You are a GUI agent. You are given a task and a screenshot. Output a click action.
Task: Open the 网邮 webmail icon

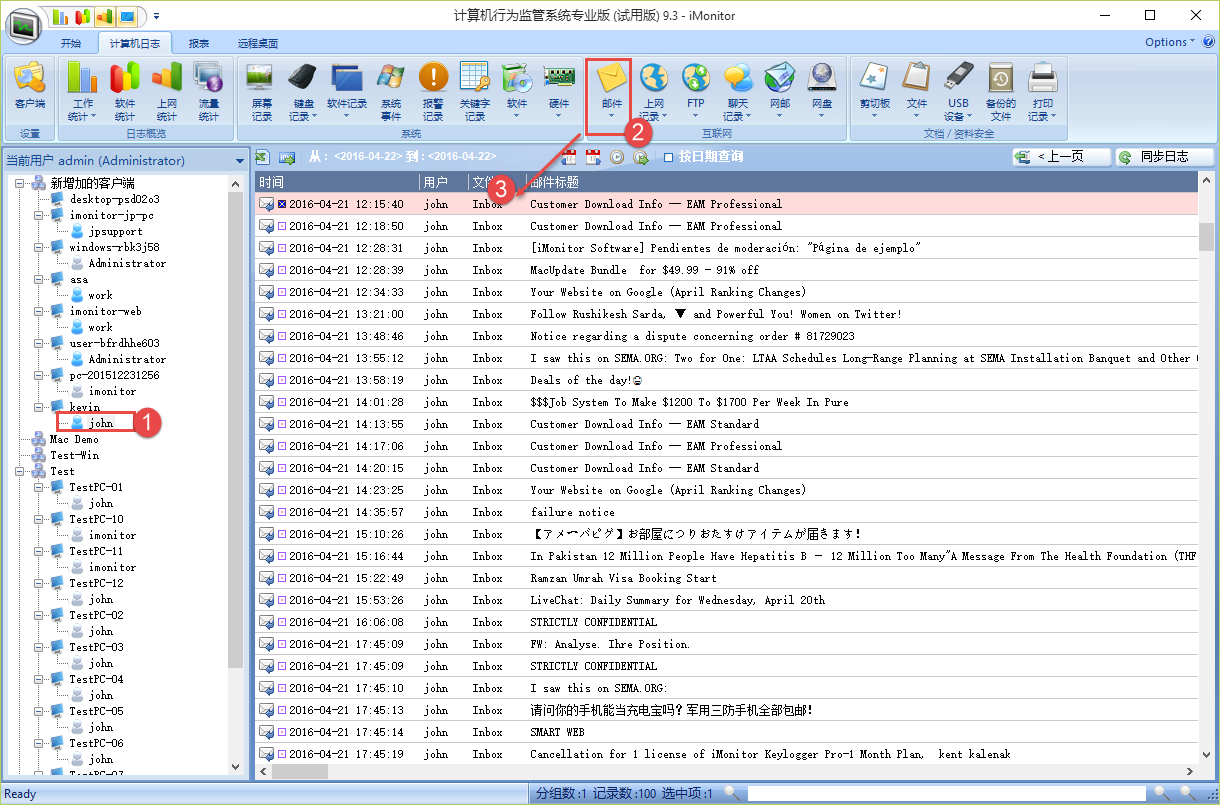[x=780, y=91]
